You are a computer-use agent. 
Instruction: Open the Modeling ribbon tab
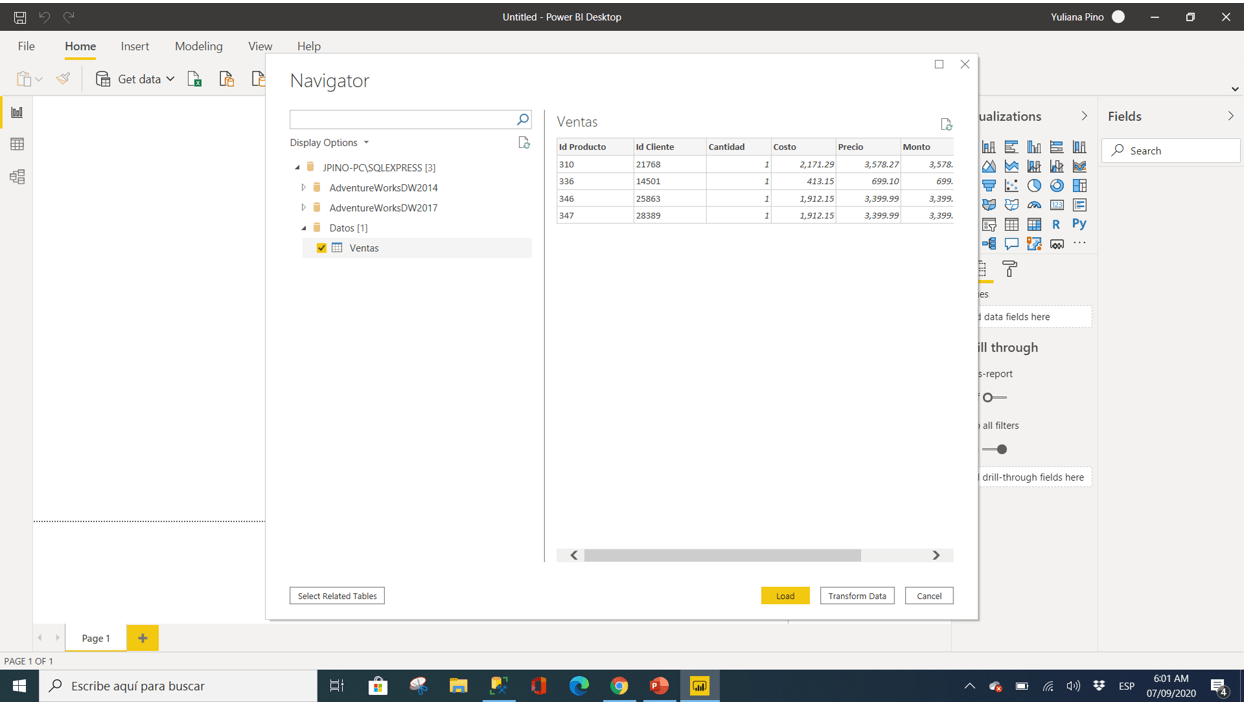[x=198, y=46]
